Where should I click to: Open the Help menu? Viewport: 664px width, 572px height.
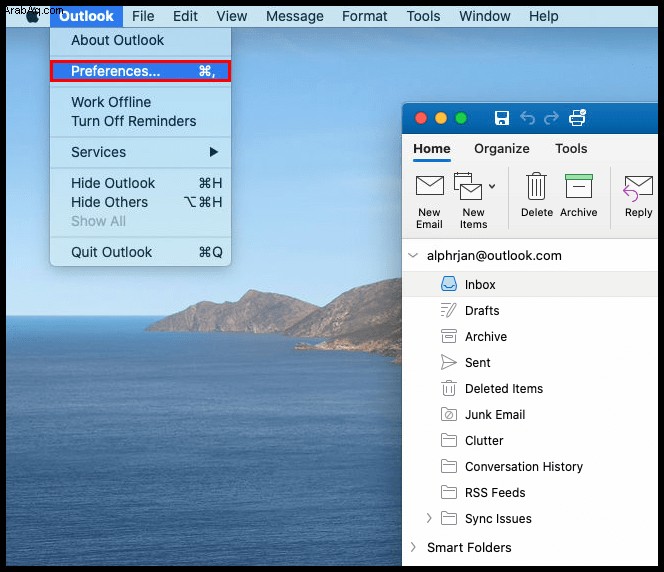pyautogui.click(x=544, y=16)
